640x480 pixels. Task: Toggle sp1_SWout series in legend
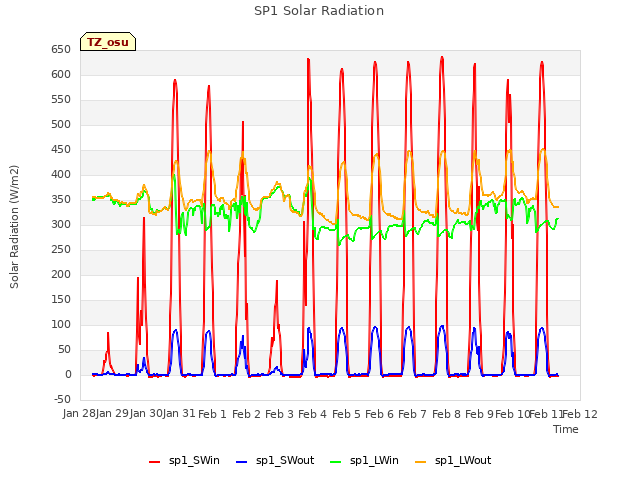[x=275, y=461]
